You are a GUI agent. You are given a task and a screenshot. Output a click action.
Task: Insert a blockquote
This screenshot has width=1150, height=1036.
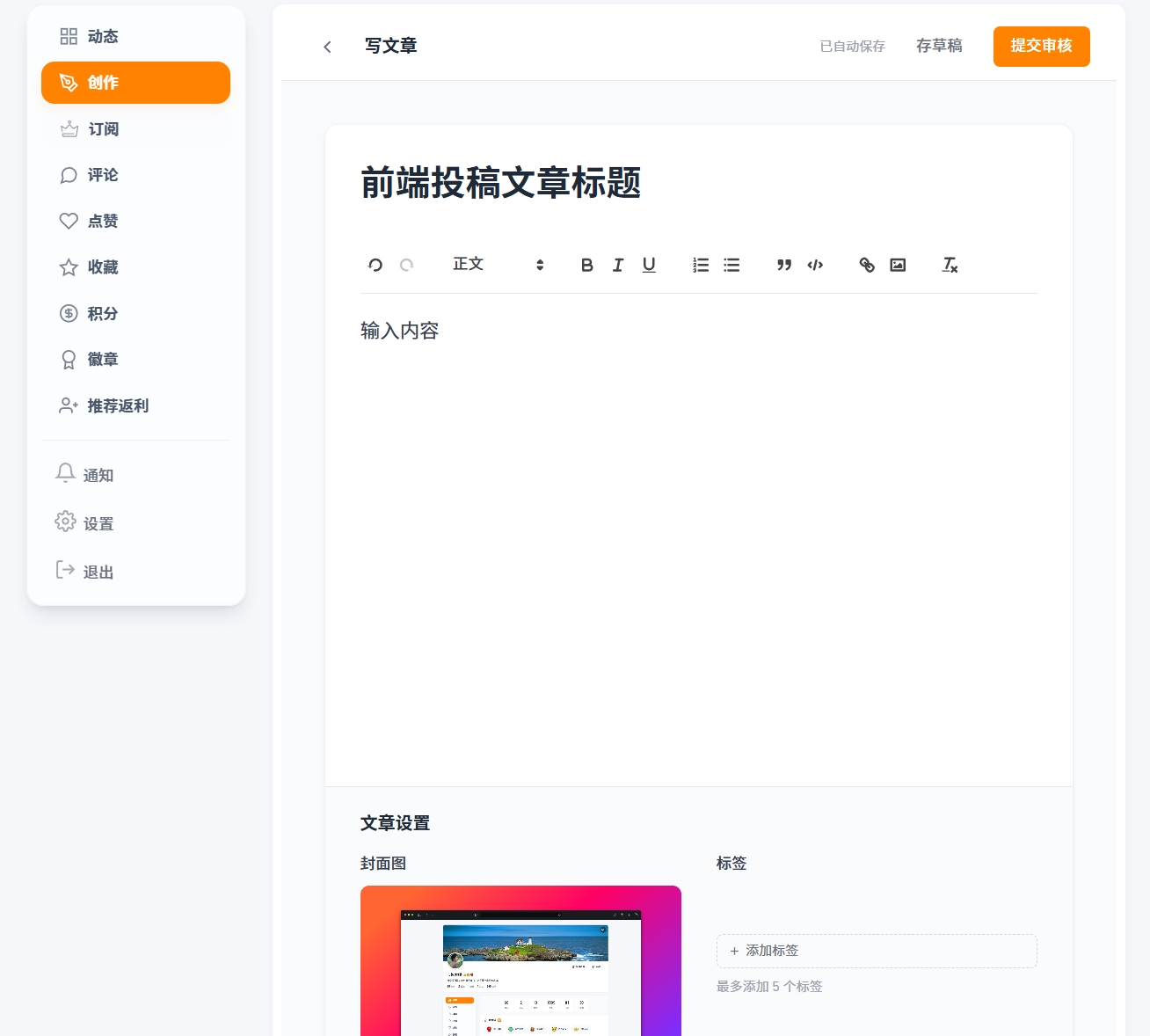coord(784,265)
